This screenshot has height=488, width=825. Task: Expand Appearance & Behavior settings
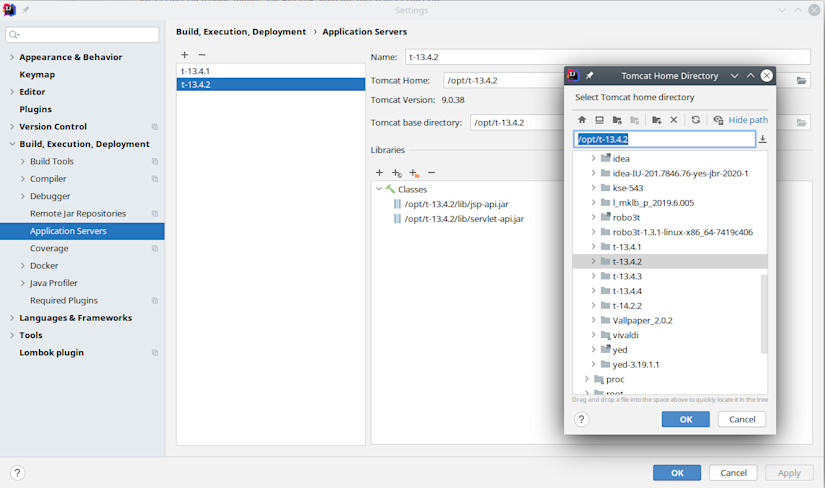[12, 57]
